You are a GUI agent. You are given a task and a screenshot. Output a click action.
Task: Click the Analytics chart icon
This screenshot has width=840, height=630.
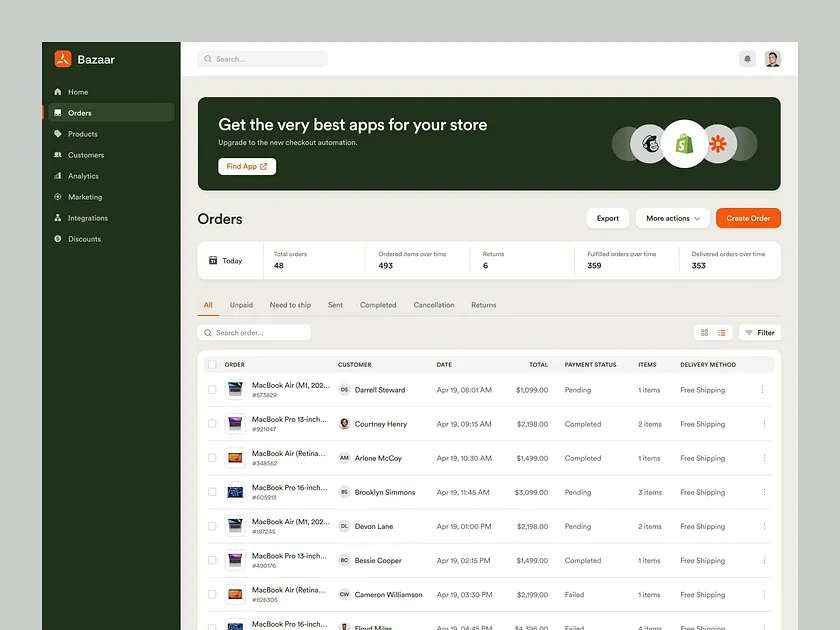click(58, 176)
